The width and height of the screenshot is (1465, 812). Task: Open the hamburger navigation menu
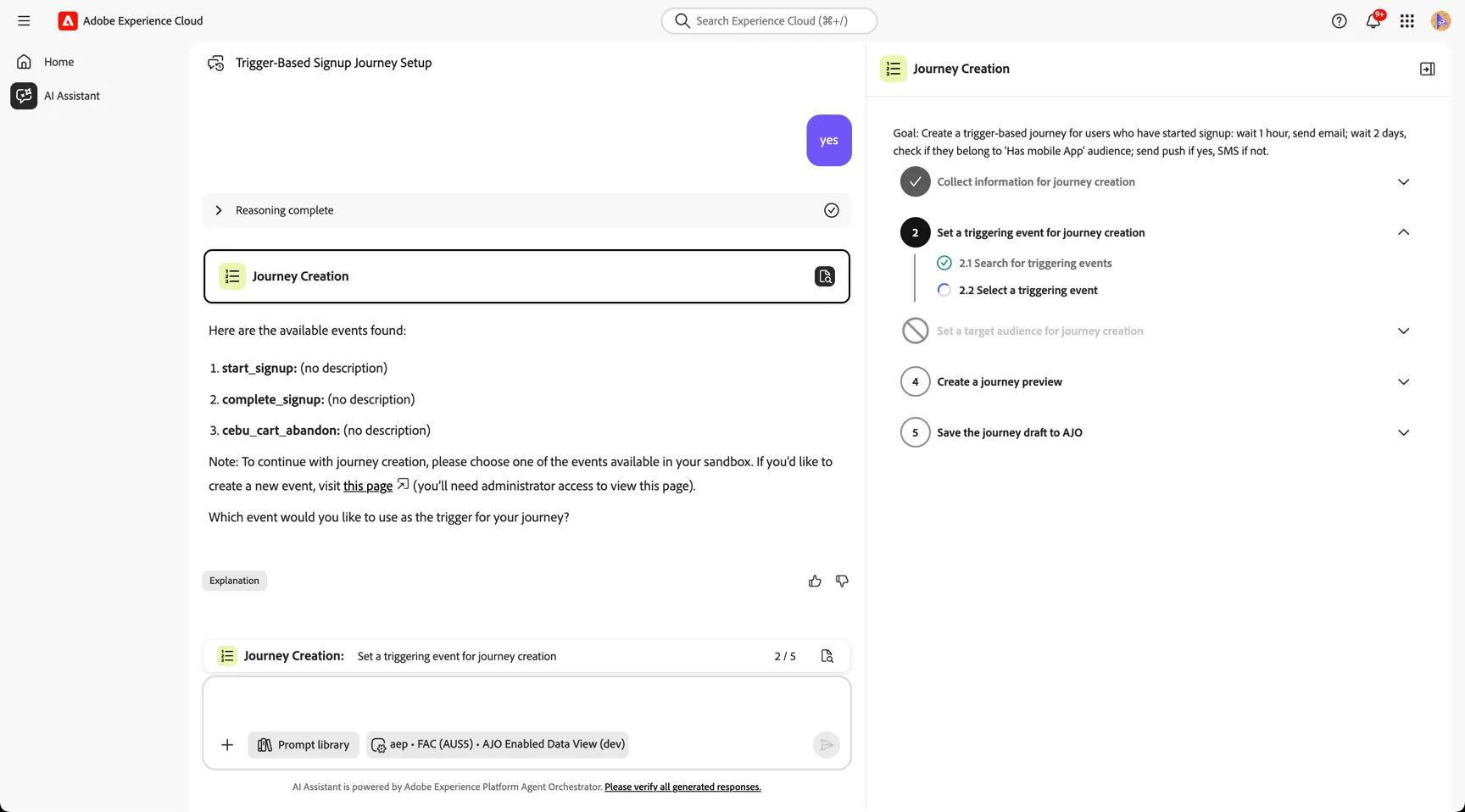pyautogui.click(x=24, y=20)
